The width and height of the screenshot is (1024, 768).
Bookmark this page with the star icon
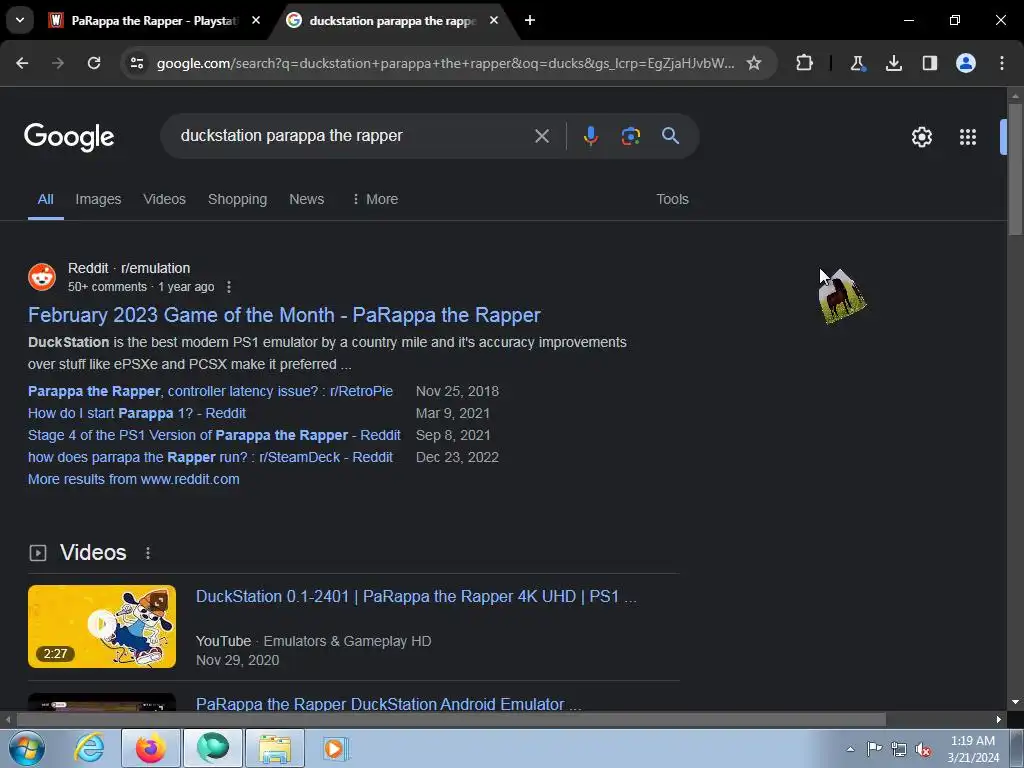click(x=754, y=63)
